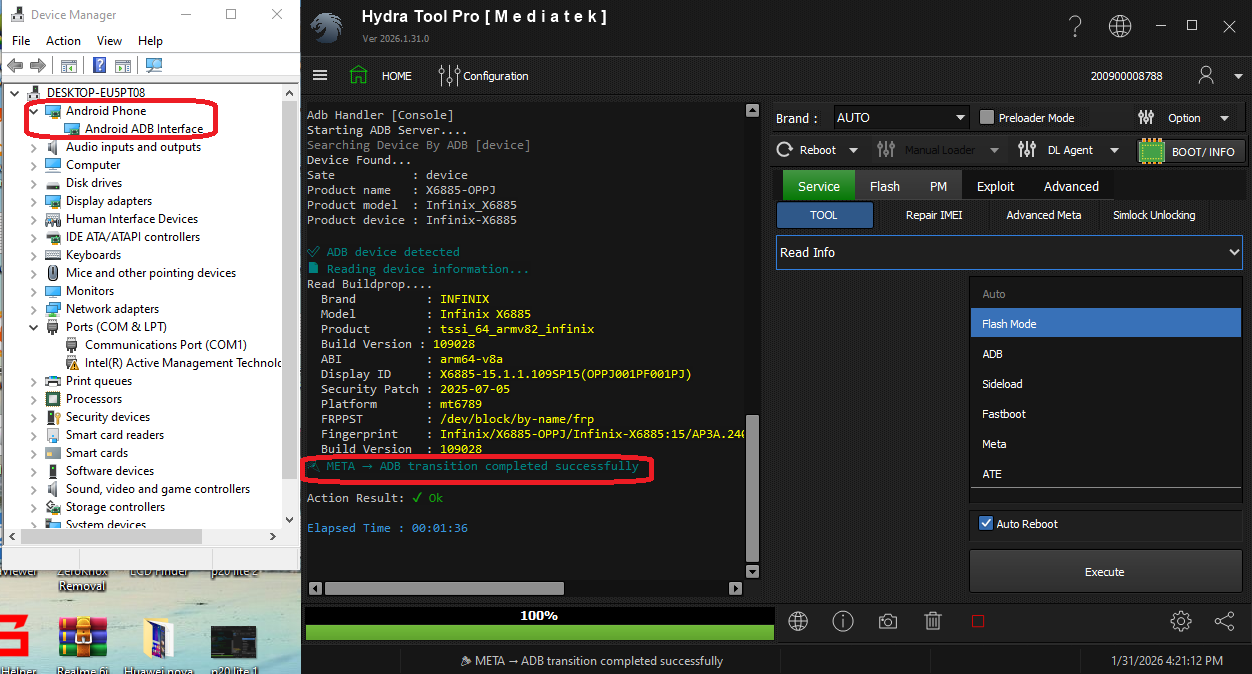Click the Back arrow in Device Manager toolbar
Image resolution: width=1252 pixels, height=674 pixels.
point(15,66)
